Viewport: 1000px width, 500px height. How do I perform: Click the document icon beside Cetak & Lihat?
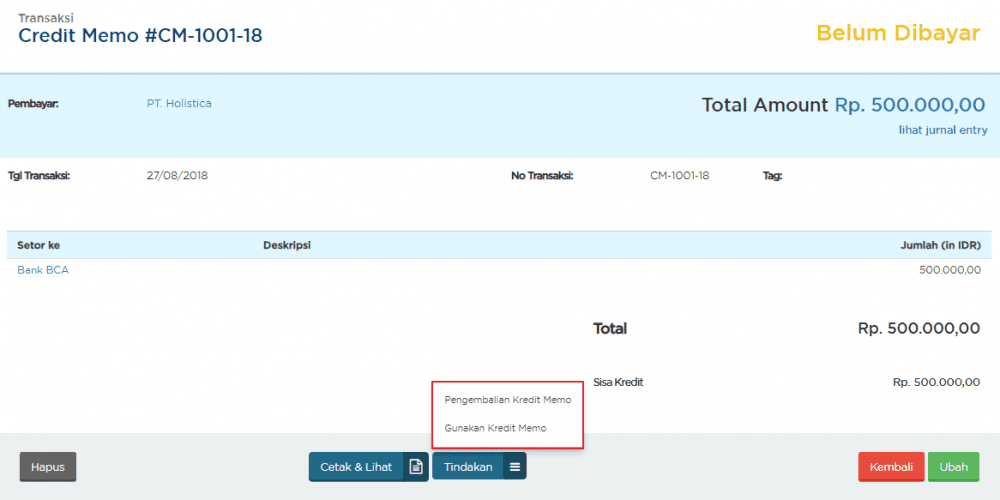(416, 467)
